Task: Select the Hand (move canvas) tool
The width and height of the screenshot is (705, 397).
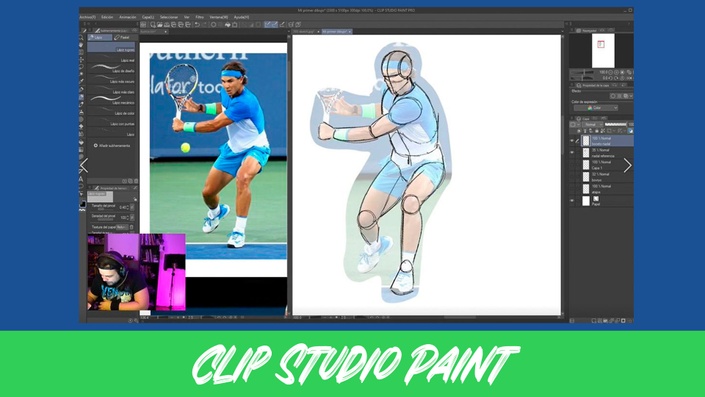Action: click(81, 45)
